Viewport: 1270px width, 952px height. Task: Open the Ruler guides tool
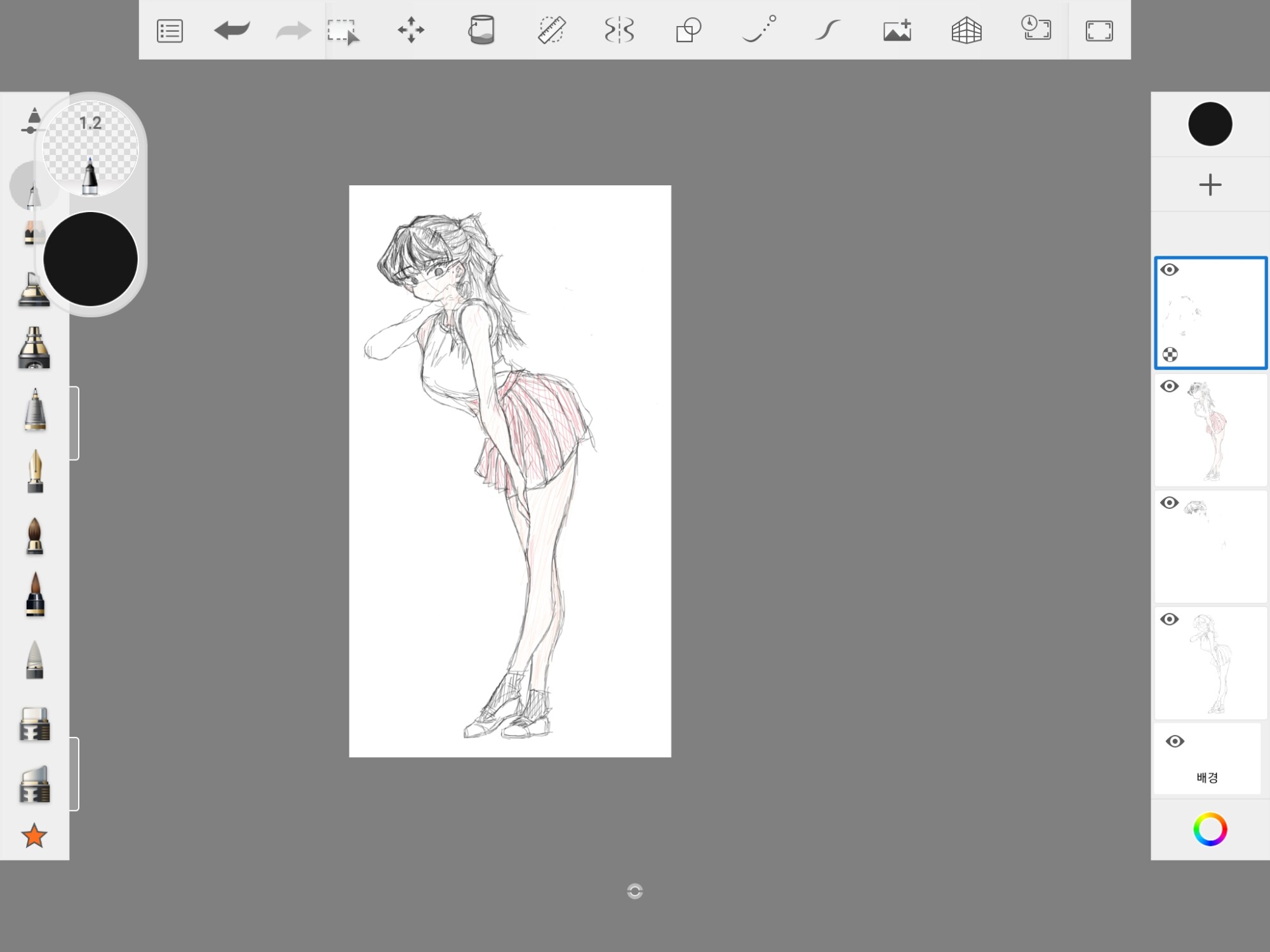coord(551,30)
